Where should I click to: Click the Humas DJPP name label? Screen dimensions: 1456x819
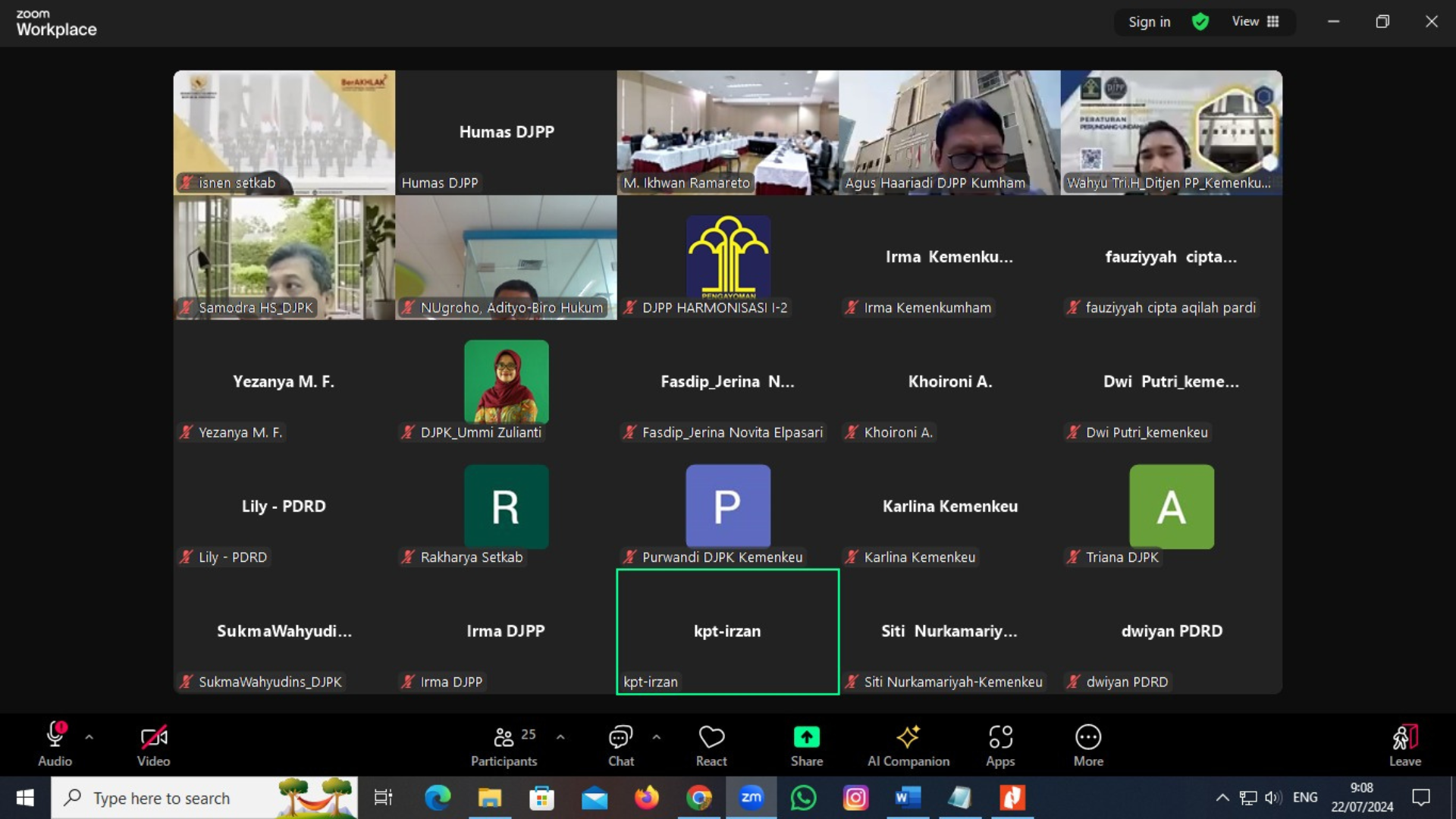[440, 183]
